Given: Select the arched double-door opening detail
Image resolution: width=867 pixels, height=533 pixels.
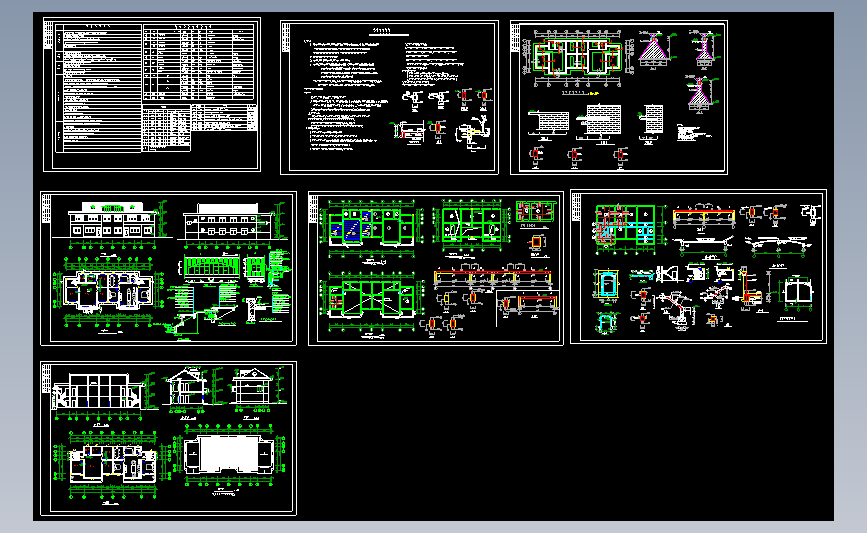Looking at the screenshot, I should click(x=798, y=291).
